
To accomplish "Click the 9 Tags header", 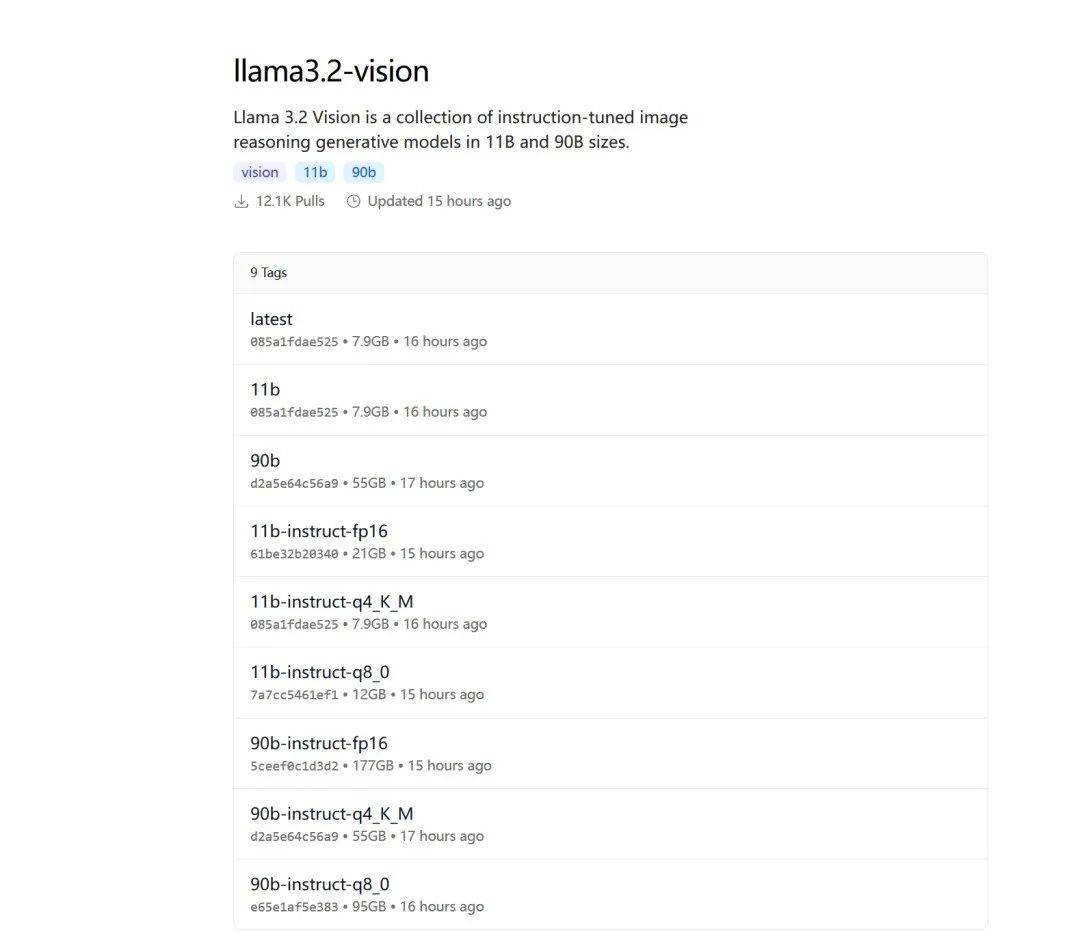I will tap(269, 273).
